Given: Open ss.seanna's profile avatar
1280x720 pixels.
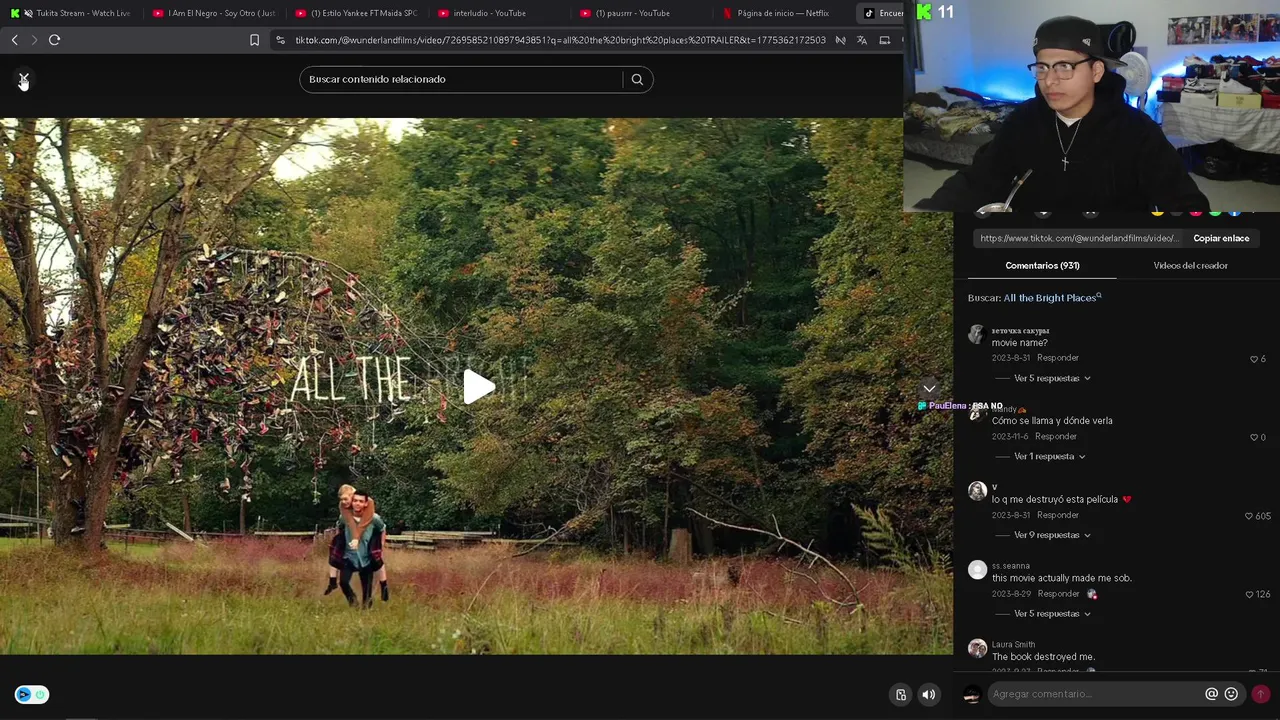Looking at the screenshot, I should (977, 570).
